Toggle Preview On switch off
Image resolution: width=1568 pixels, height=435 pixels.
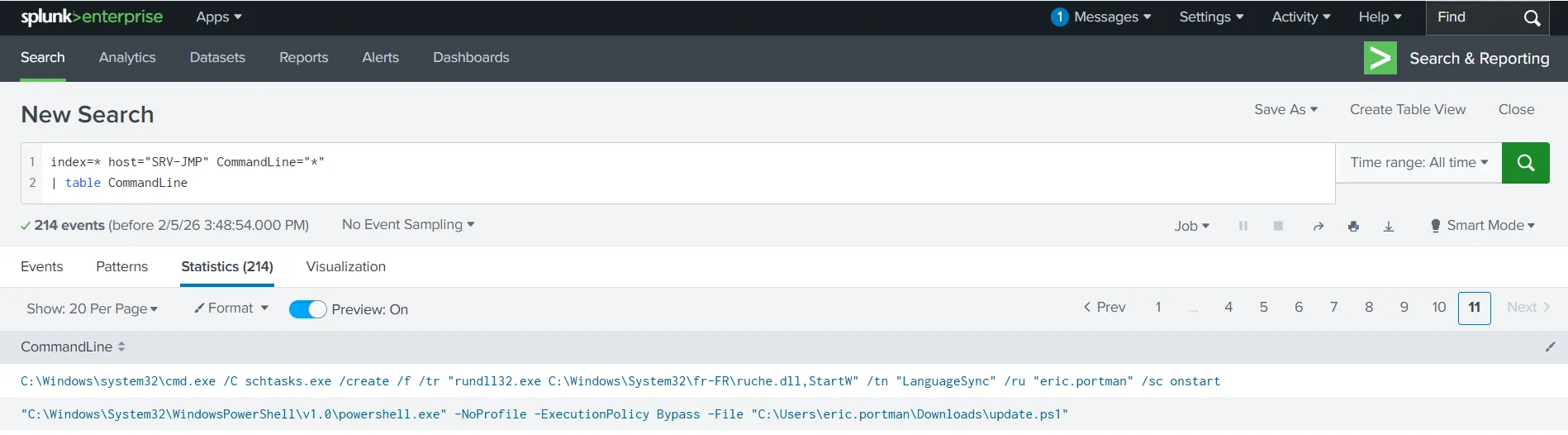[307, 309]
